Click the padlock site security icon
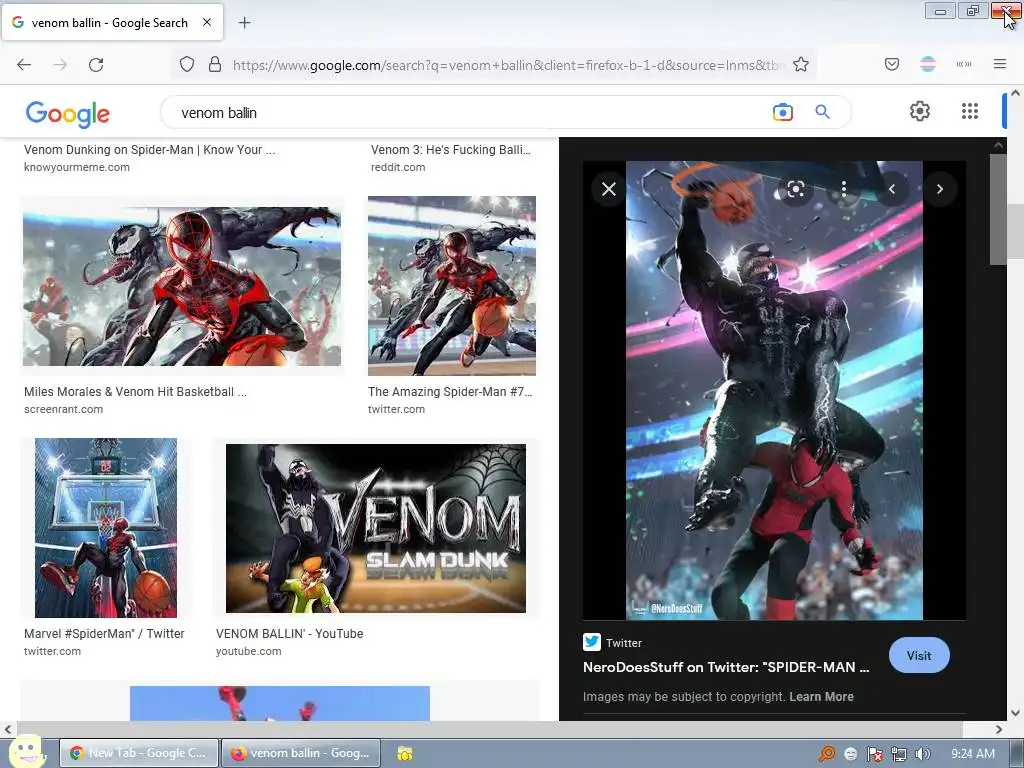 click(215, 65)
